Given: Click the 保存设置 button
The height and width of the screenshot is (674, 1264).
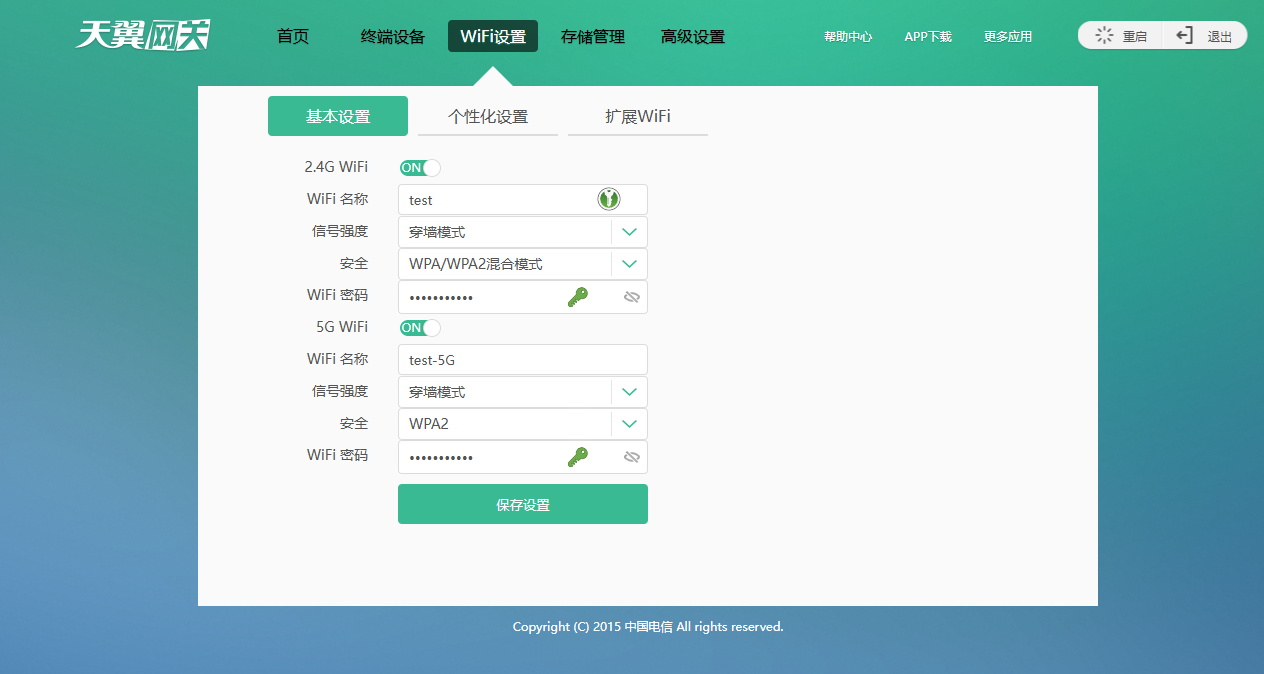Looking at the screenshot, I should pos(523,504).
